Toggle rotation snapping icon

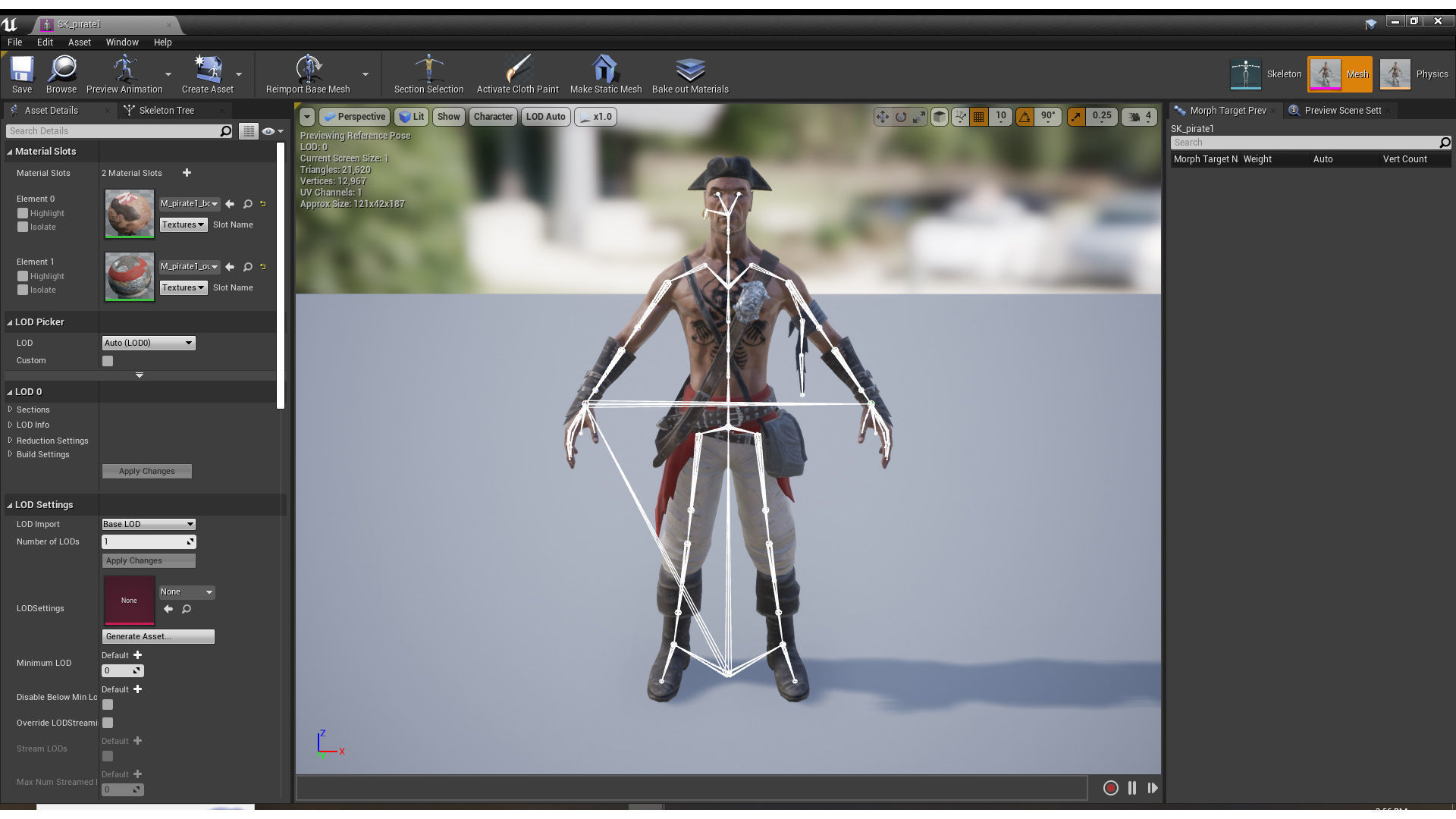[x=1025, y=117]
